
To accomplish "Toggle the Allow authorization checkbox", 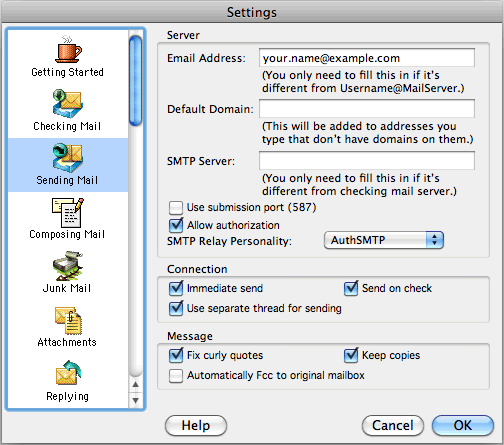I will 176,225.
